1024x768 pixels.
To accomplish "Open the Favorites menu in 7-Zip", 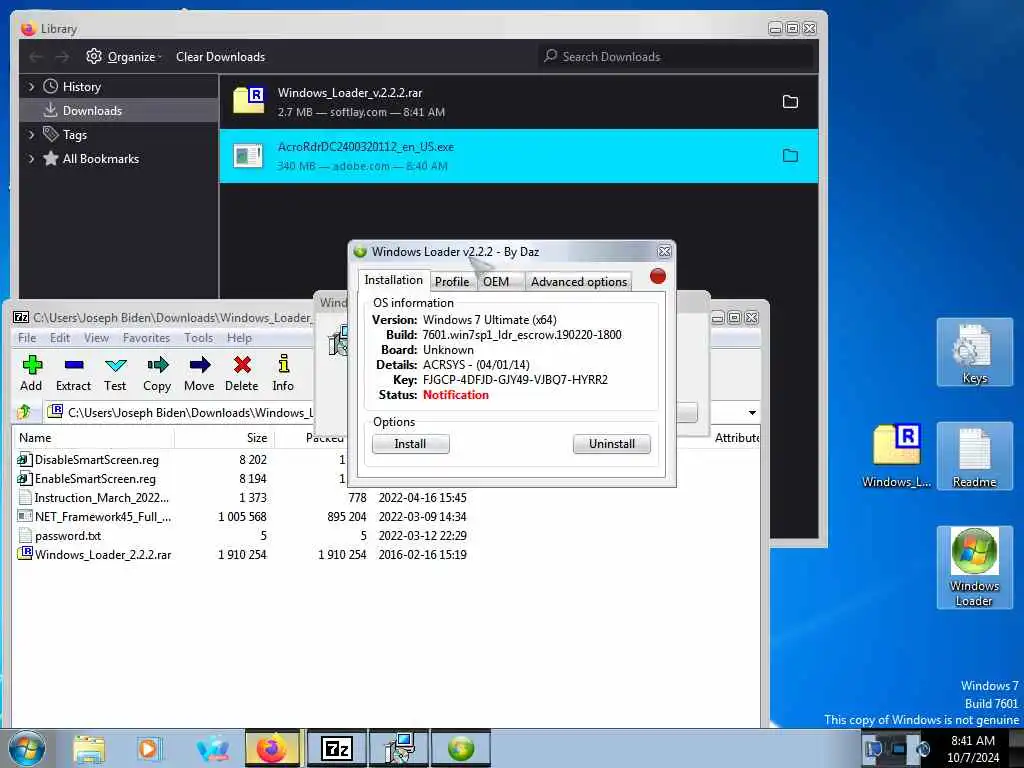I will [146, 338].
